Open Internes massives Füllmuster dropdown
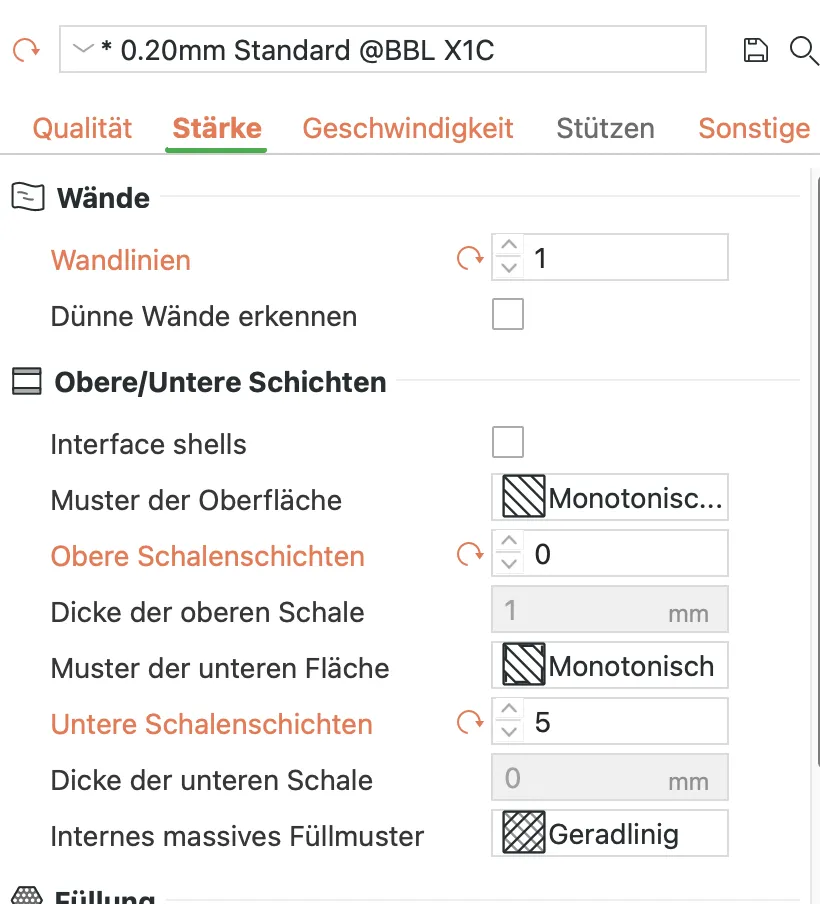 pos(610,834)
